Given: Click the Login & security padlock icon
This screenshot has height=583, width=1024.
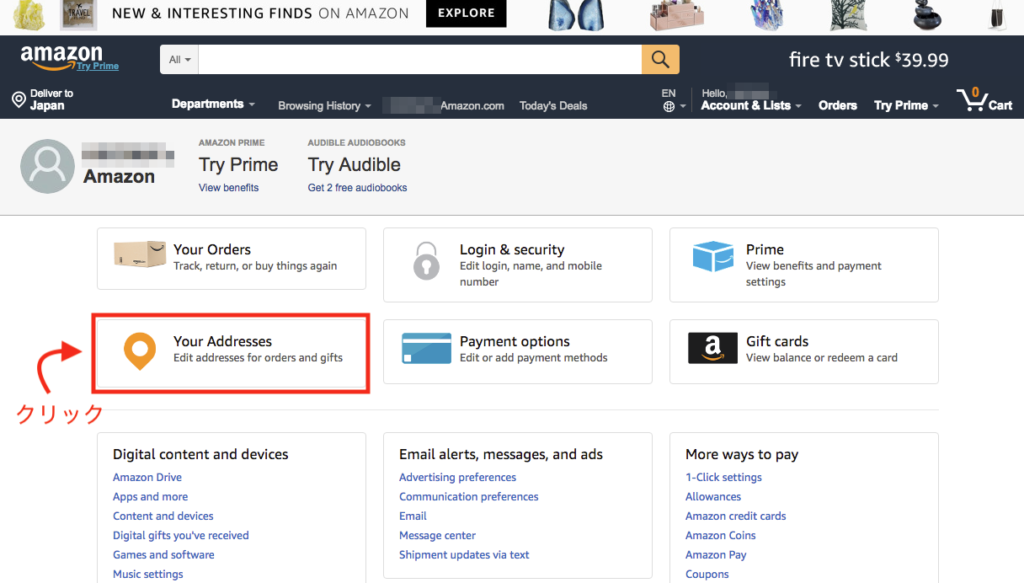Looking at the screenshot, I should pyautogui.click(x=426, y=260).
